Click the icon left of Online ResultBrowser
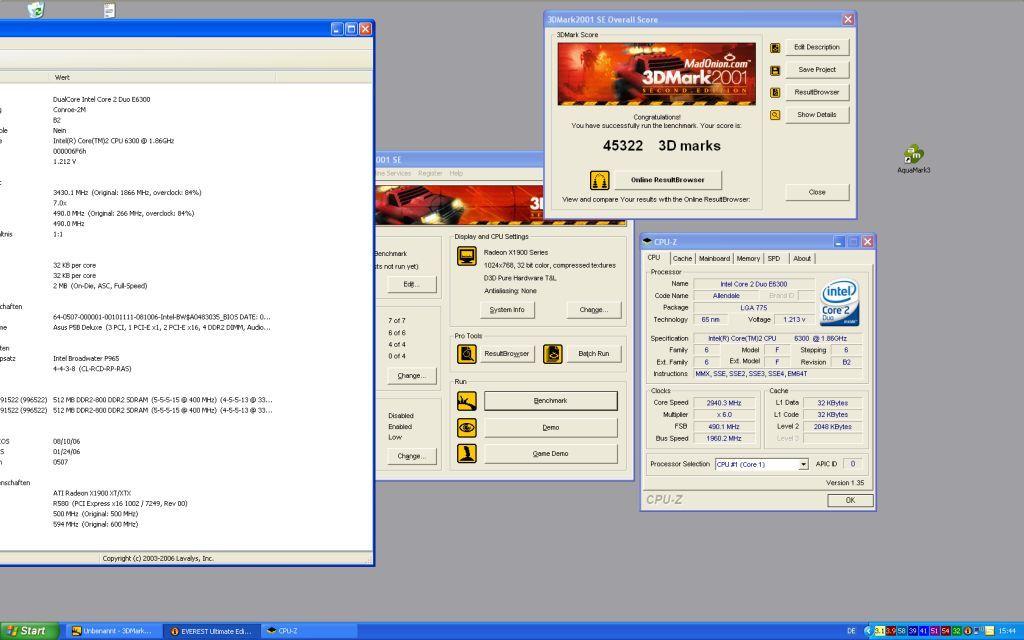The image size is (1024, 640). 600,180
